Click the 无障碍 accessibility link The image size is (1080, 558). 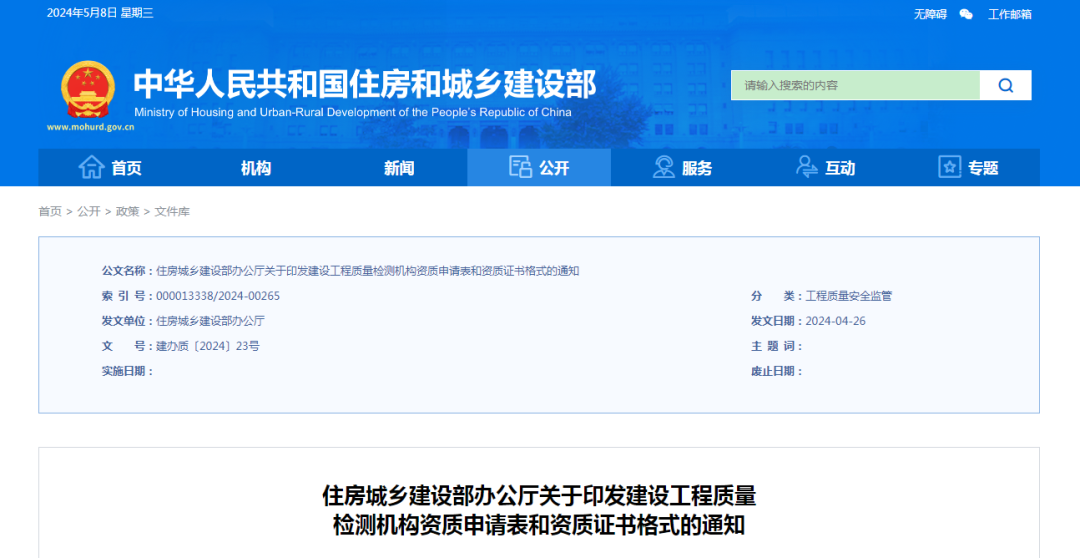coord(930,14)
